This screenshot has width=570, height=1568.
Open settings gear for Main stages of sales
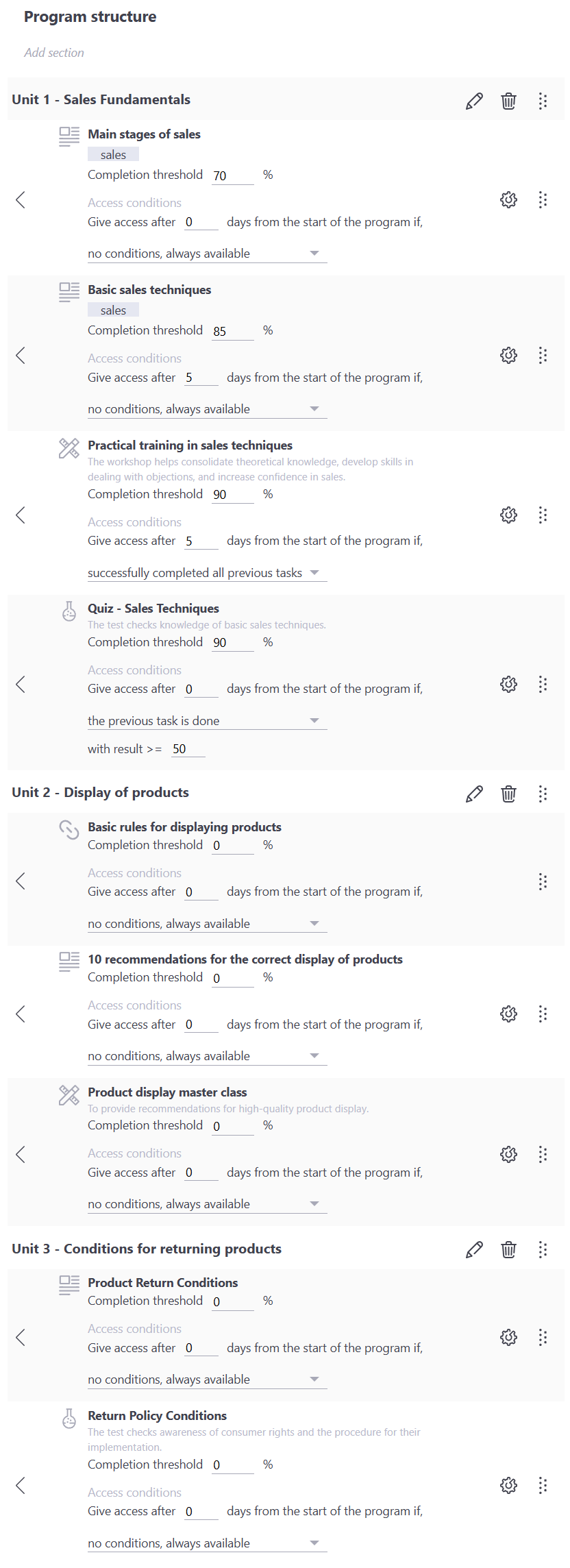pos(508,200)
